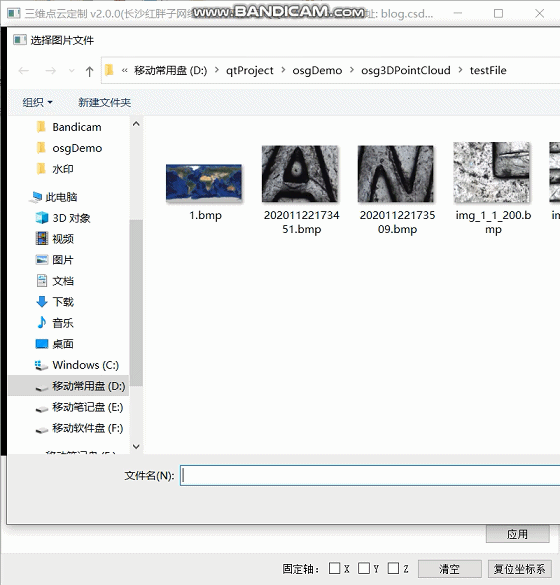The width and height of the screenshot is (560, 585).
Task: Select 移动软件盘 (F:) drive
Action: pyautogui.click(x=79, y=428)
